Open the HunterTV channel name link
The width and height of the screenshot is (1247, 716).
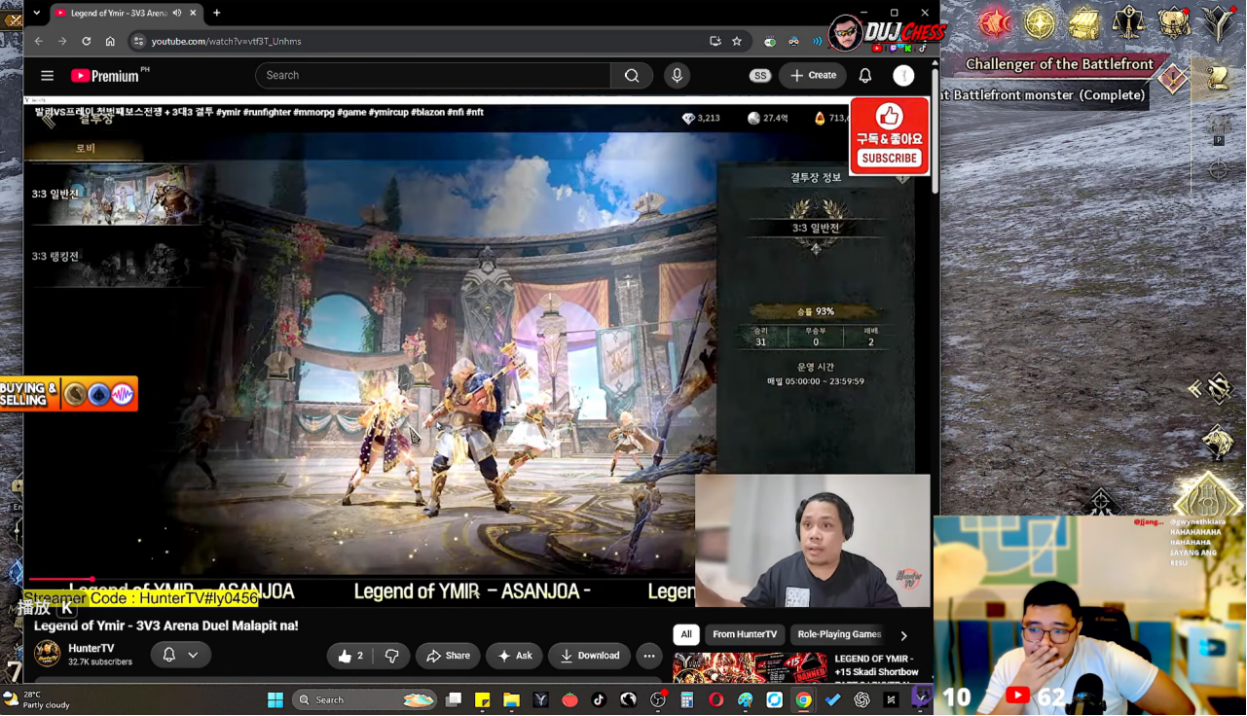click(x=91, y=649)
